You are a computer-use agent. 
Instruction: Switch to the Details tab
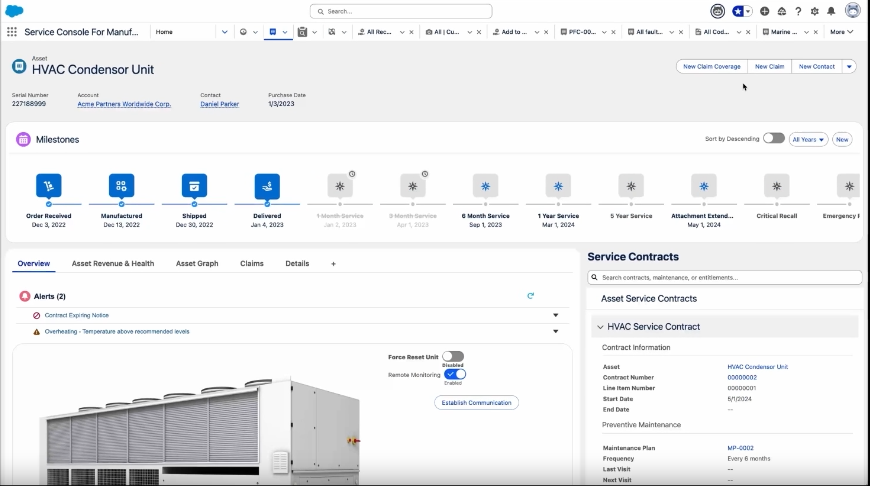point(297,264)
